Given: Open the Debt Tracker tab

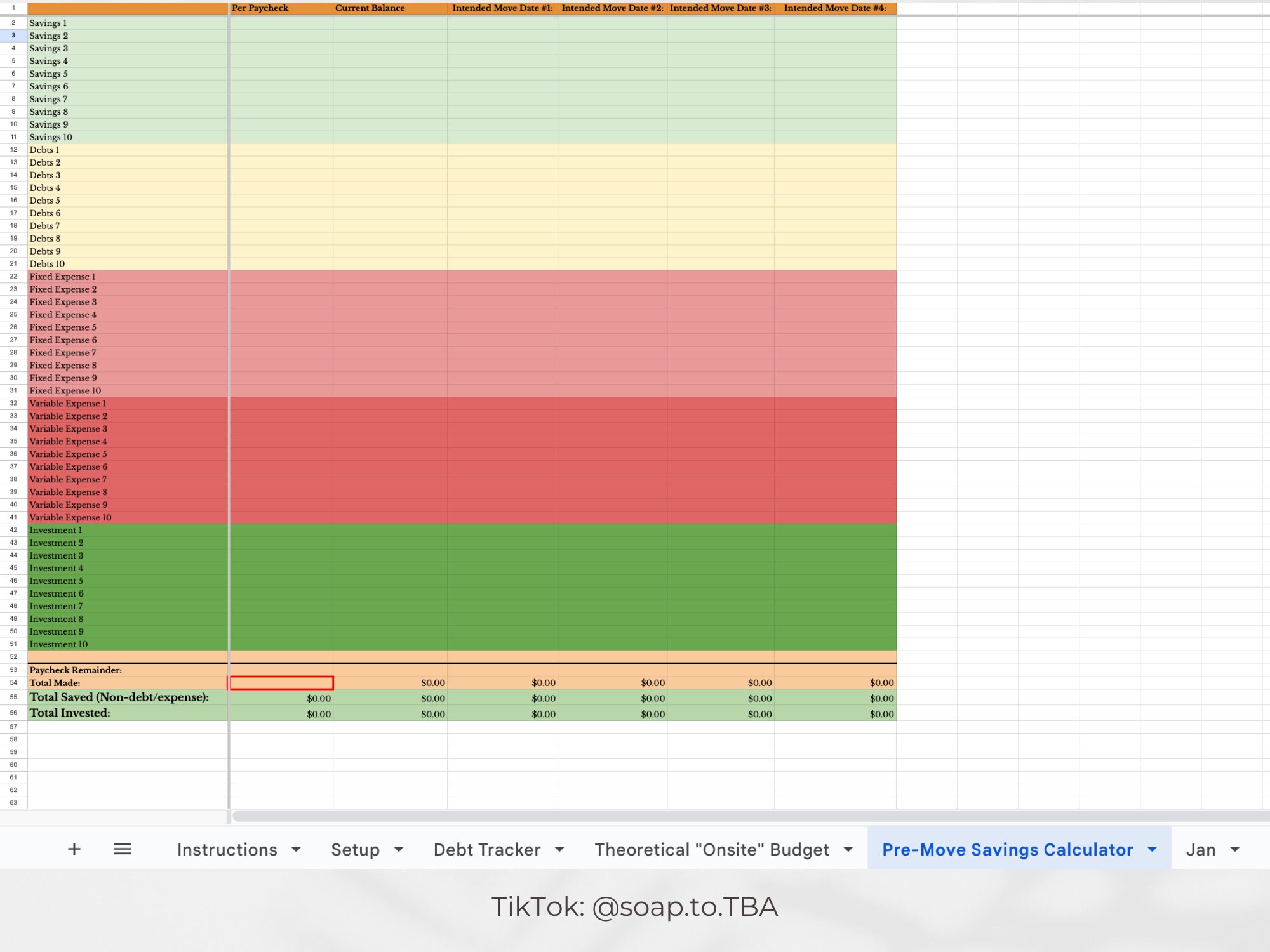Looking at the screenshot, I should [x=486, y=849].
